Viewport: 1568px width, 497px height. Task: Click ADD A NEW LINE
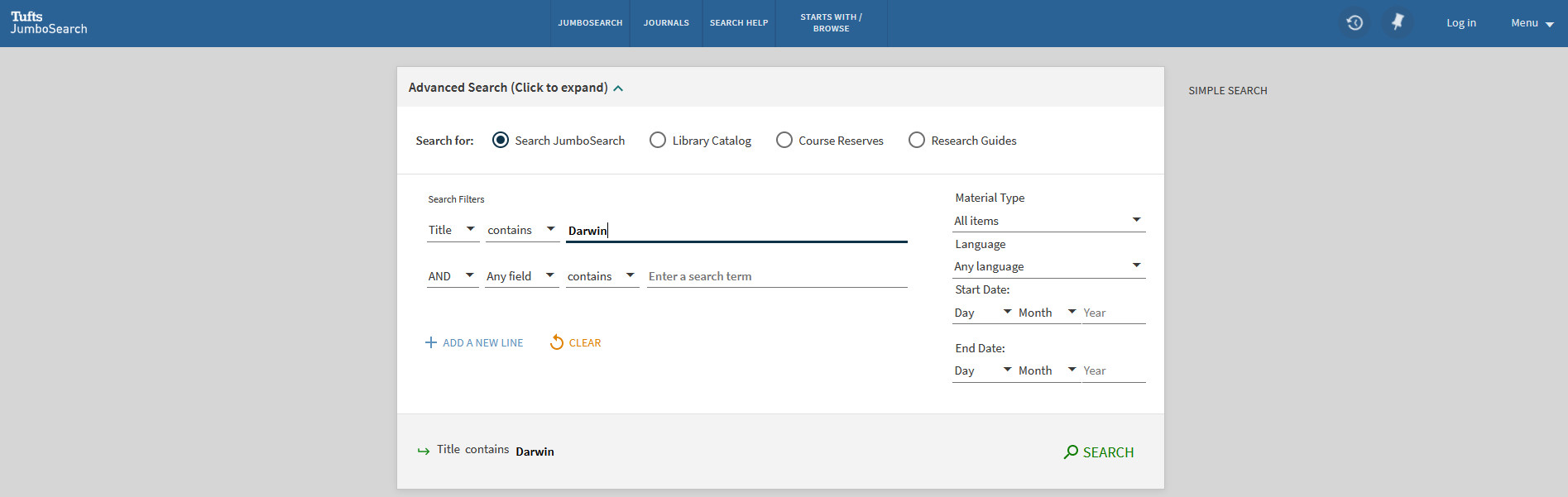pyautogui.click(x=474, y=342)
